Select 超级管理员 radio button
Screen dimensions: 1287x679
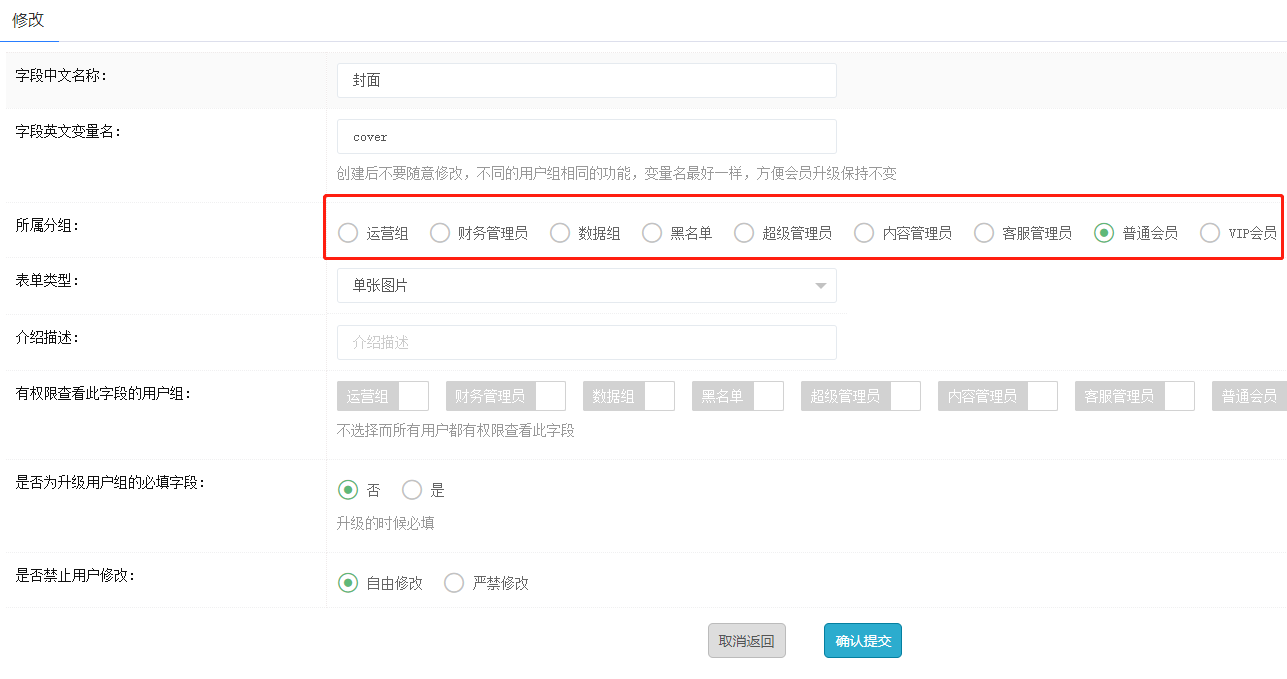click(x=744, y=233)
